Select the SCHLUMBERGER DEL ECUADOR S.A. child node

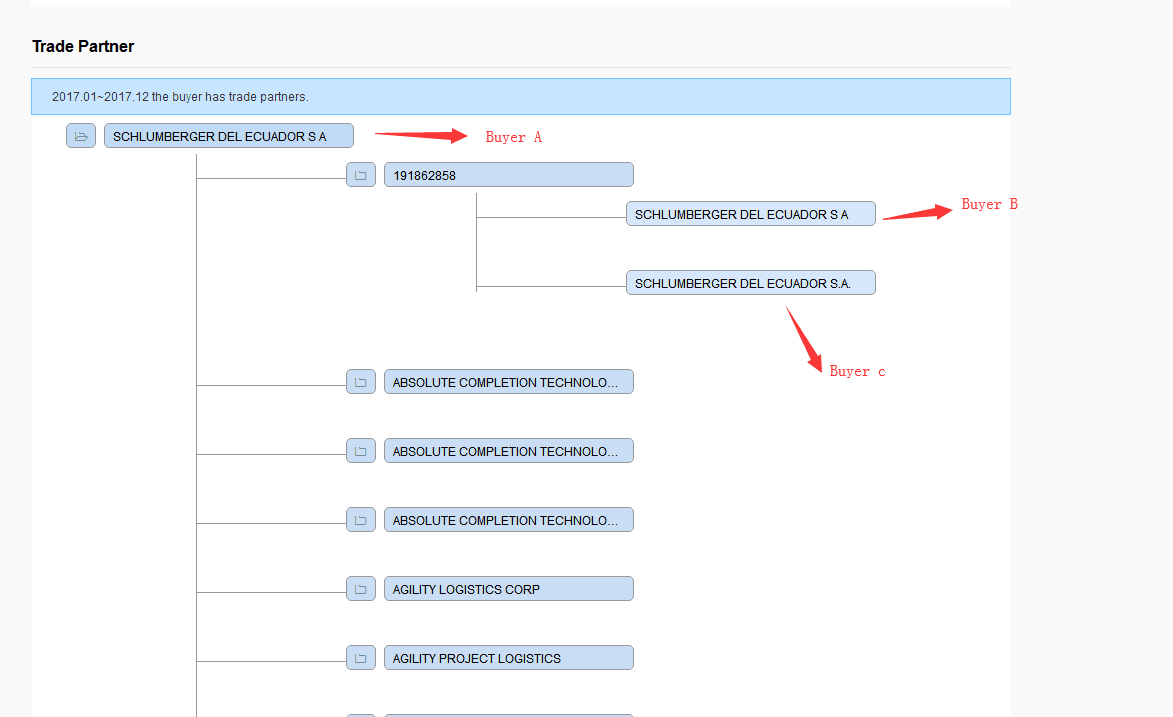click(x=750, y=283)
